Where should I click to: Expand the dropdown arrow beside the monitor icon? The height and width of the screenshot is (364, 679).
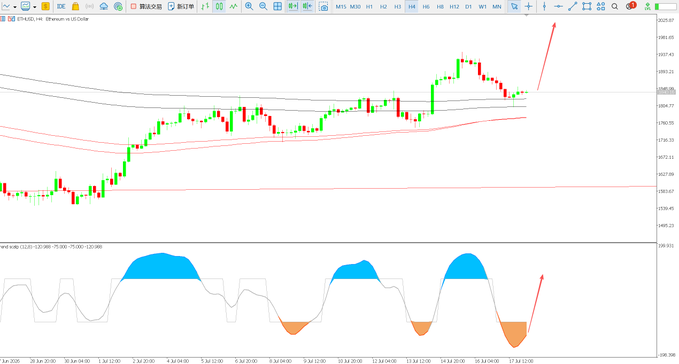pyautogui.click(x=35, y=7)
